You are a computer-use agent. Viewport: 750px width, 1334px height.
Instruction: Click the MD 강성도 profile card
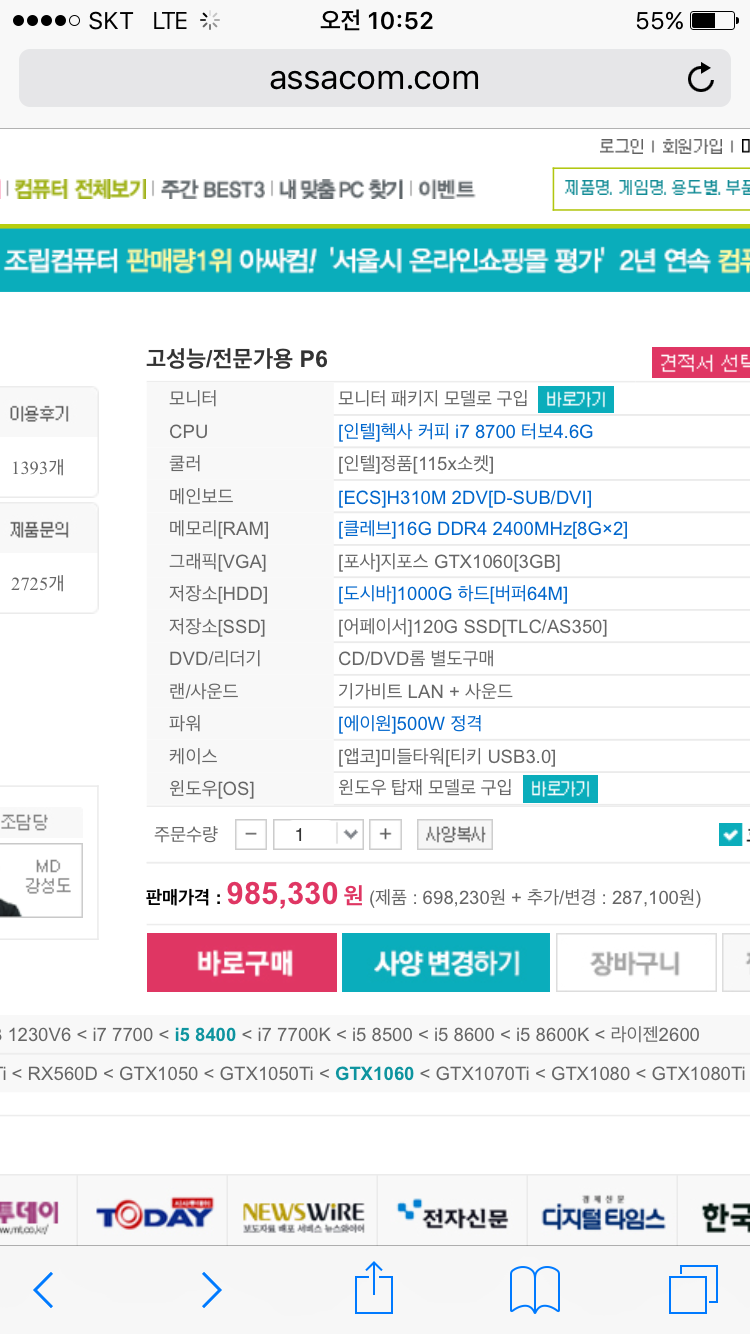click(41, 881)
